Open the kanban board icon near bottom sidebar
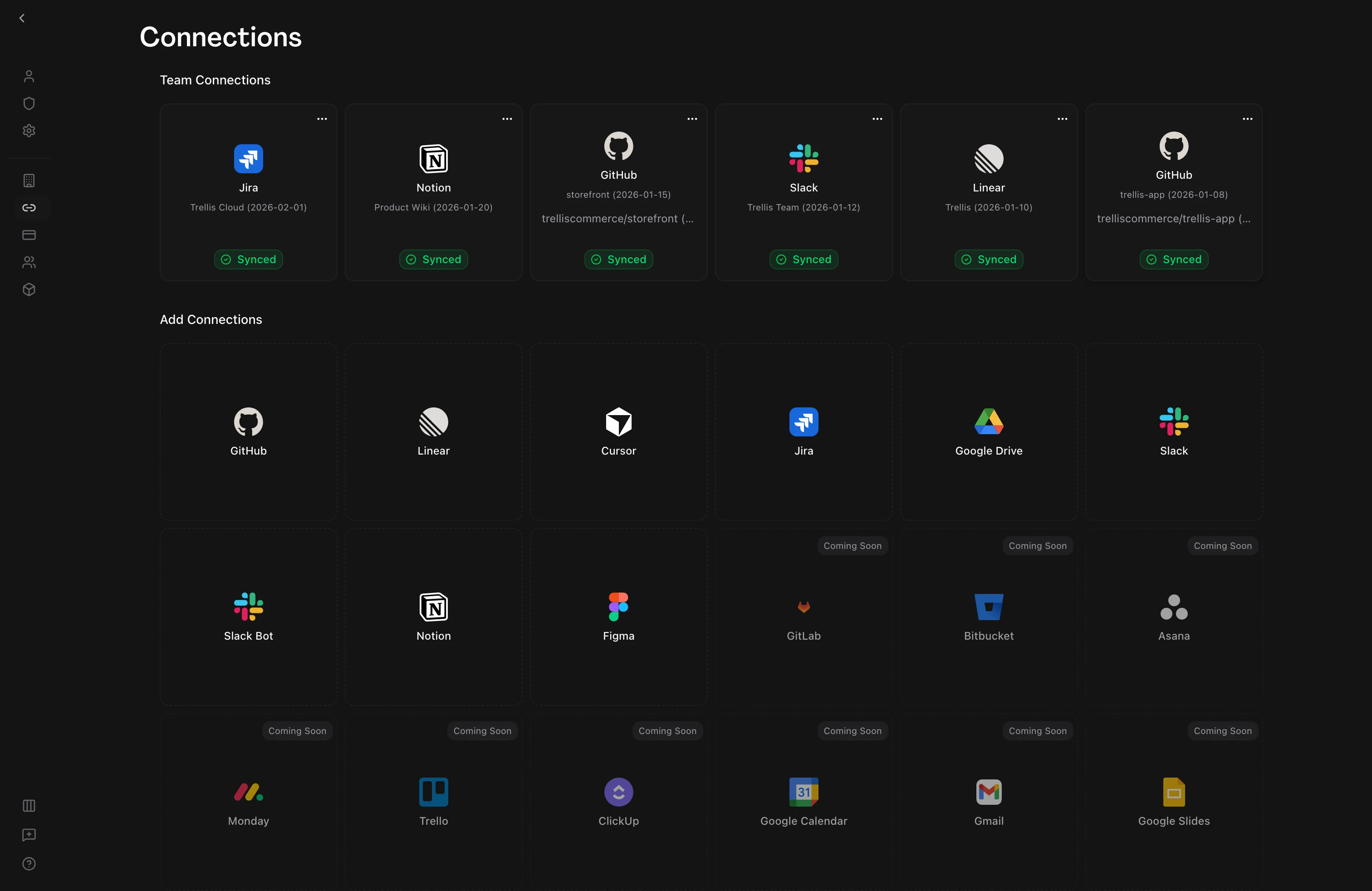 tap(29, 805)
